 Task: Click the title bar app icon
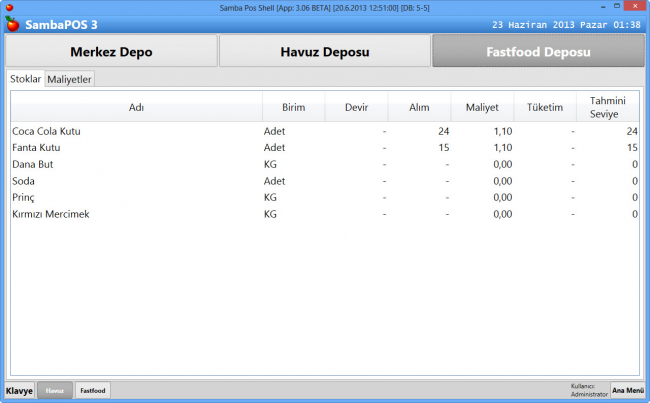8,7
